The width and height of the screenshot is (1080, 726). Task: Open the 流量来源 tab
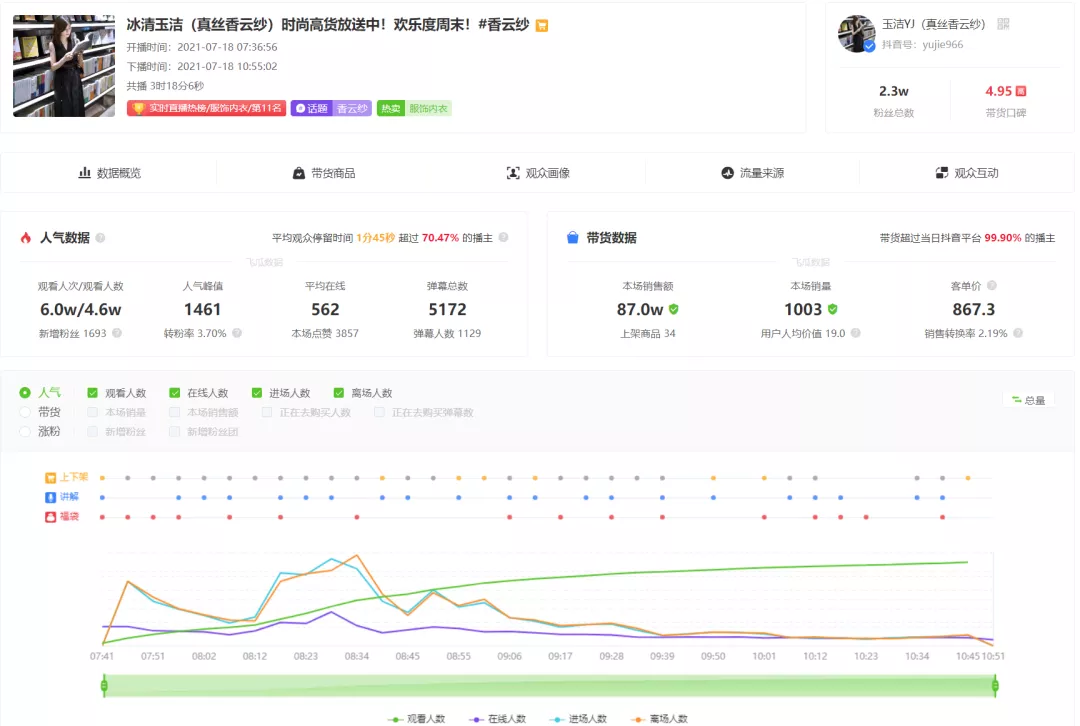pos(752,173)
